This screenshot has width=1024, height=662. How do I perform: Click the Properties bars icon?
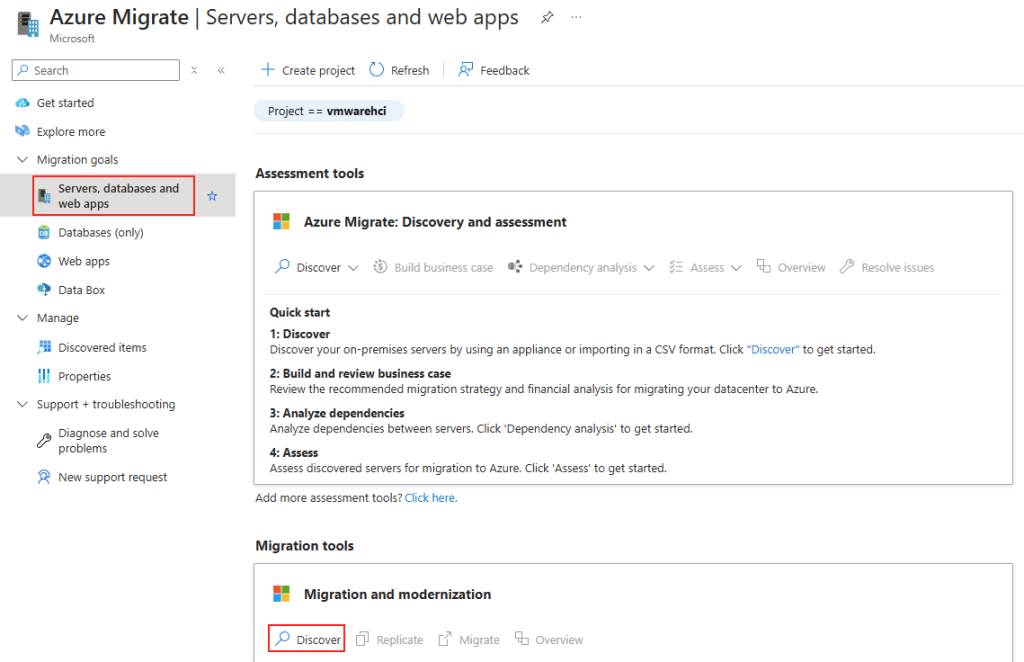[x=44, y=376]
